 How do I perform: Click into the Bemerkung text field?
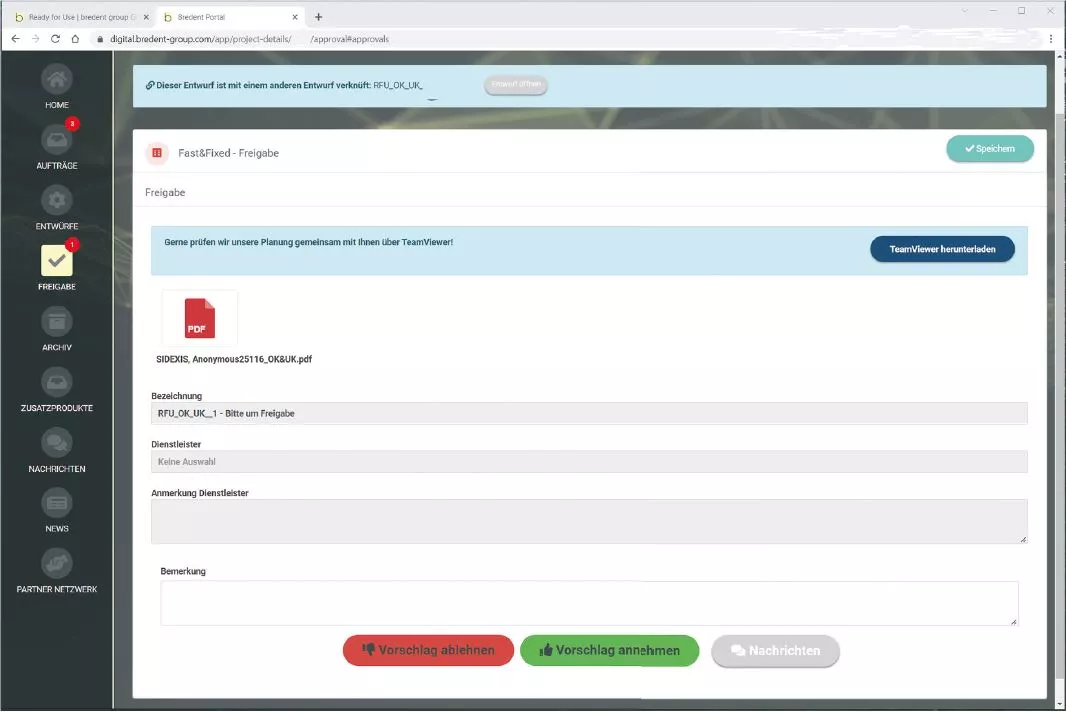tap(589, 603)
